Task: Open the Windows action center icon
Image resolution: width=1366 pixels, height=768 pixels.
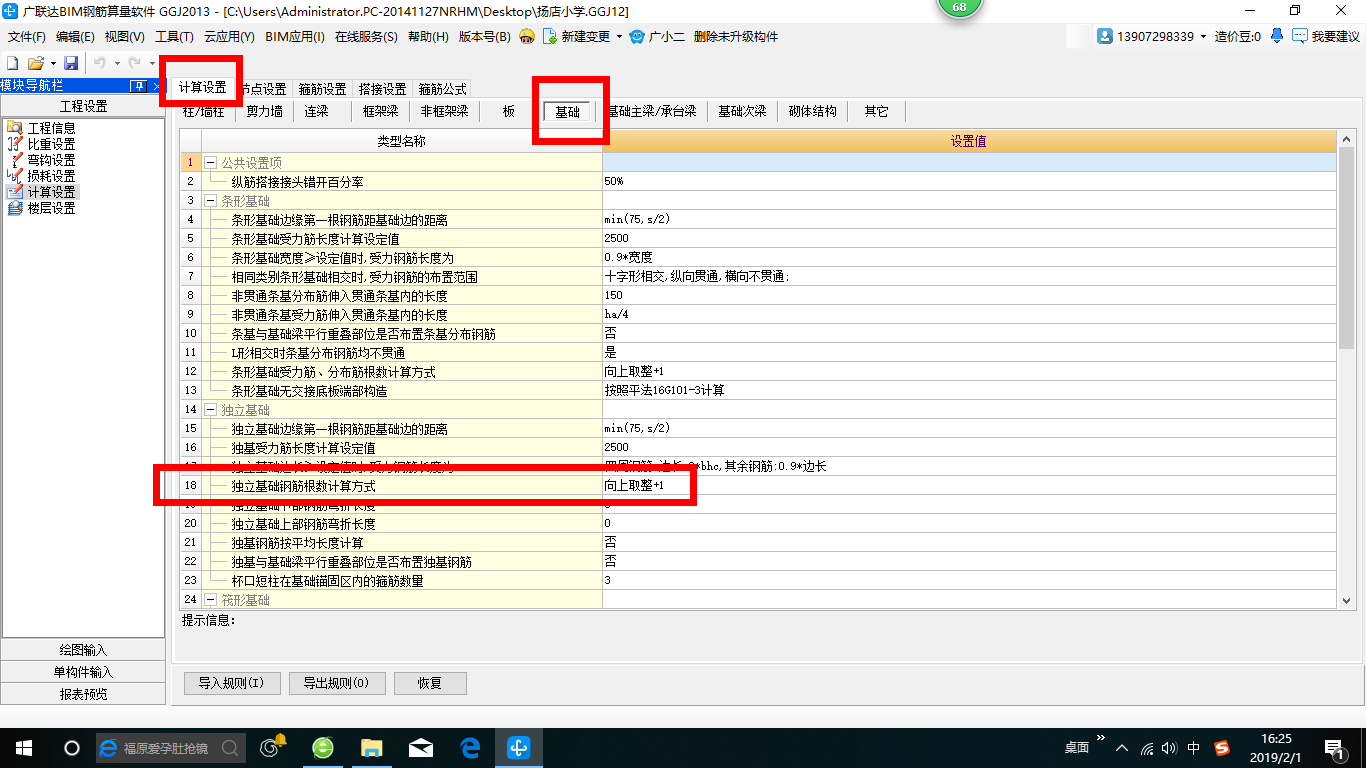Action: [x=1334, y=748]
